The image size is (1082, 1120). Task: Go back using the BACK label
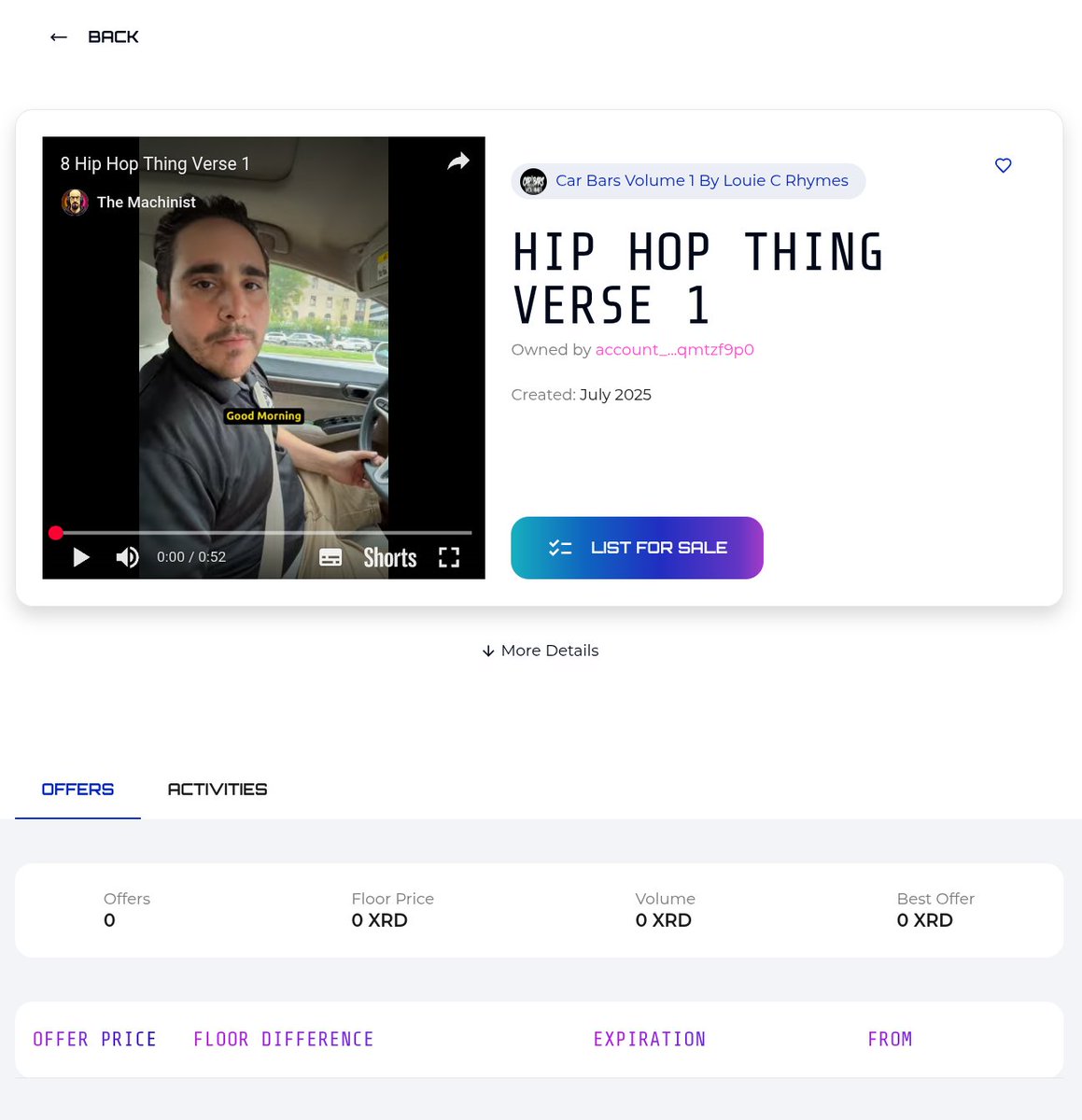(113, 37)
